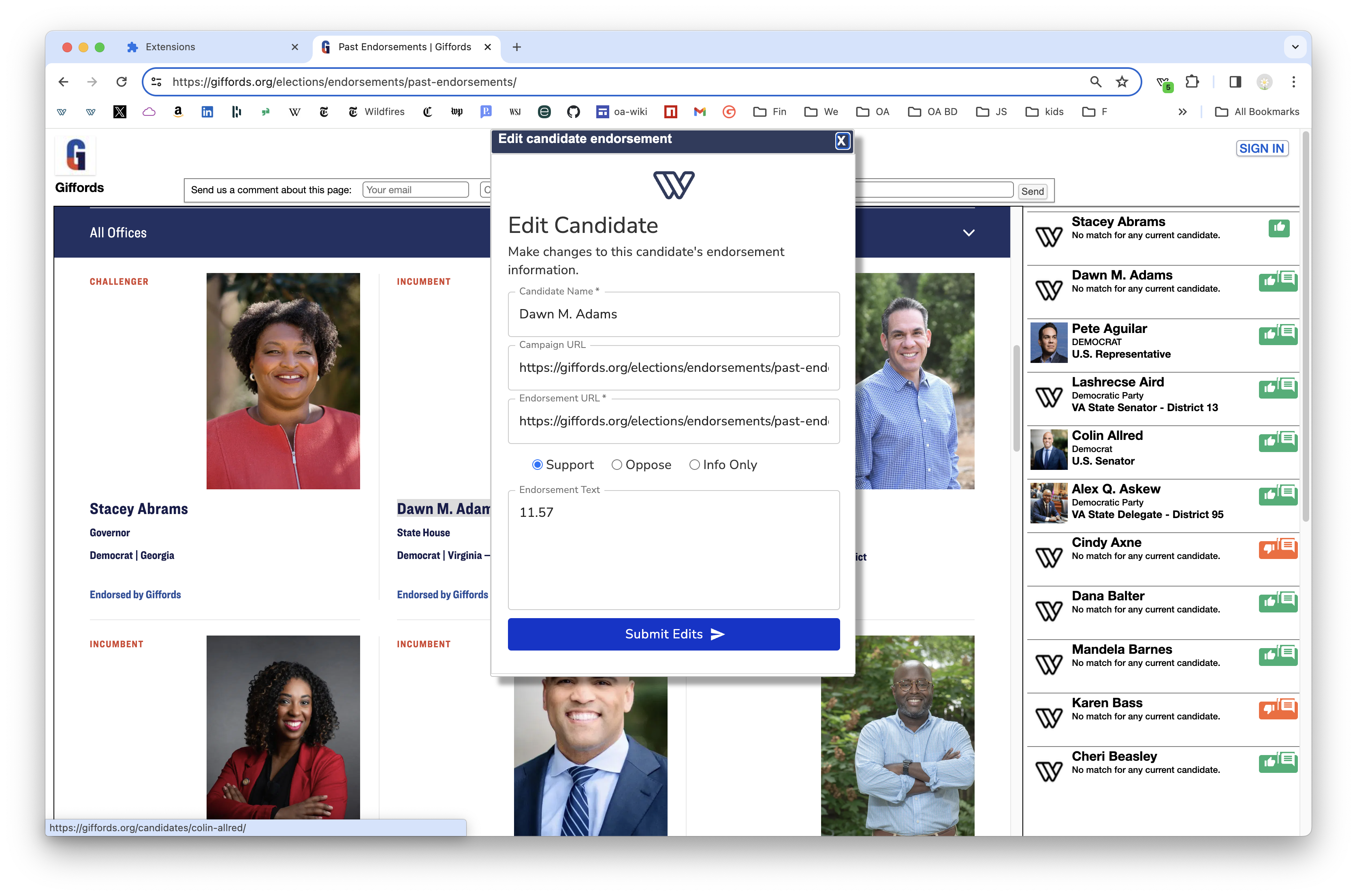Toggle the browser side panel icon

1235,82
